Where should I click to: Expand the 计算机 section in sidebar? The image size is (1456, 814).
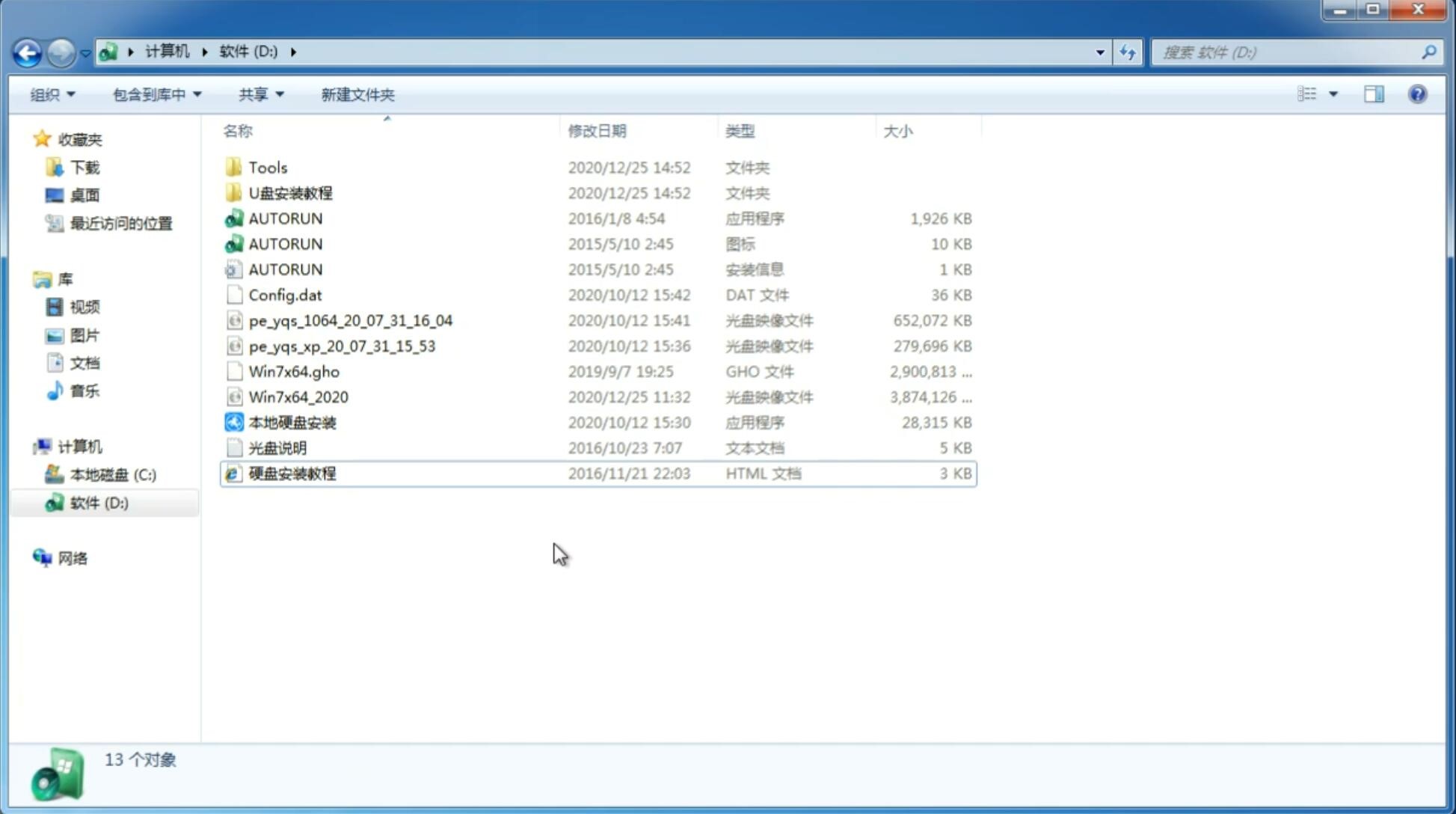tap(27, 447)
